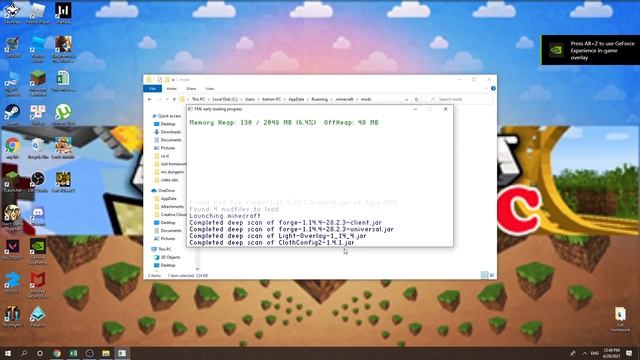Switch Explorer to large icons view
The width and height of the screenshot is (640, 360).
(492, 275)
